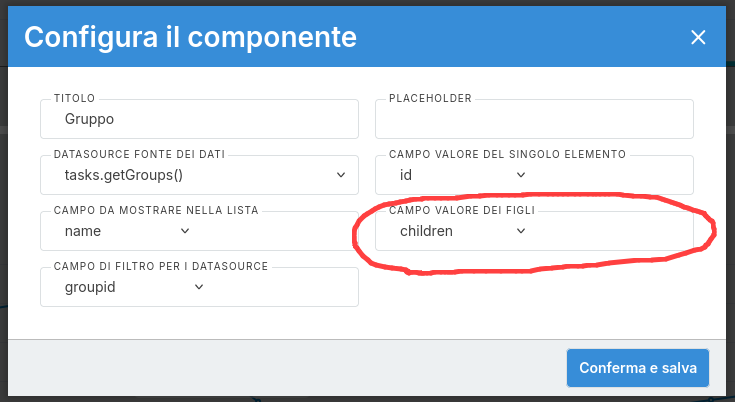
Task: Click the Campo valore dei figli label
Action: (469, 211)
